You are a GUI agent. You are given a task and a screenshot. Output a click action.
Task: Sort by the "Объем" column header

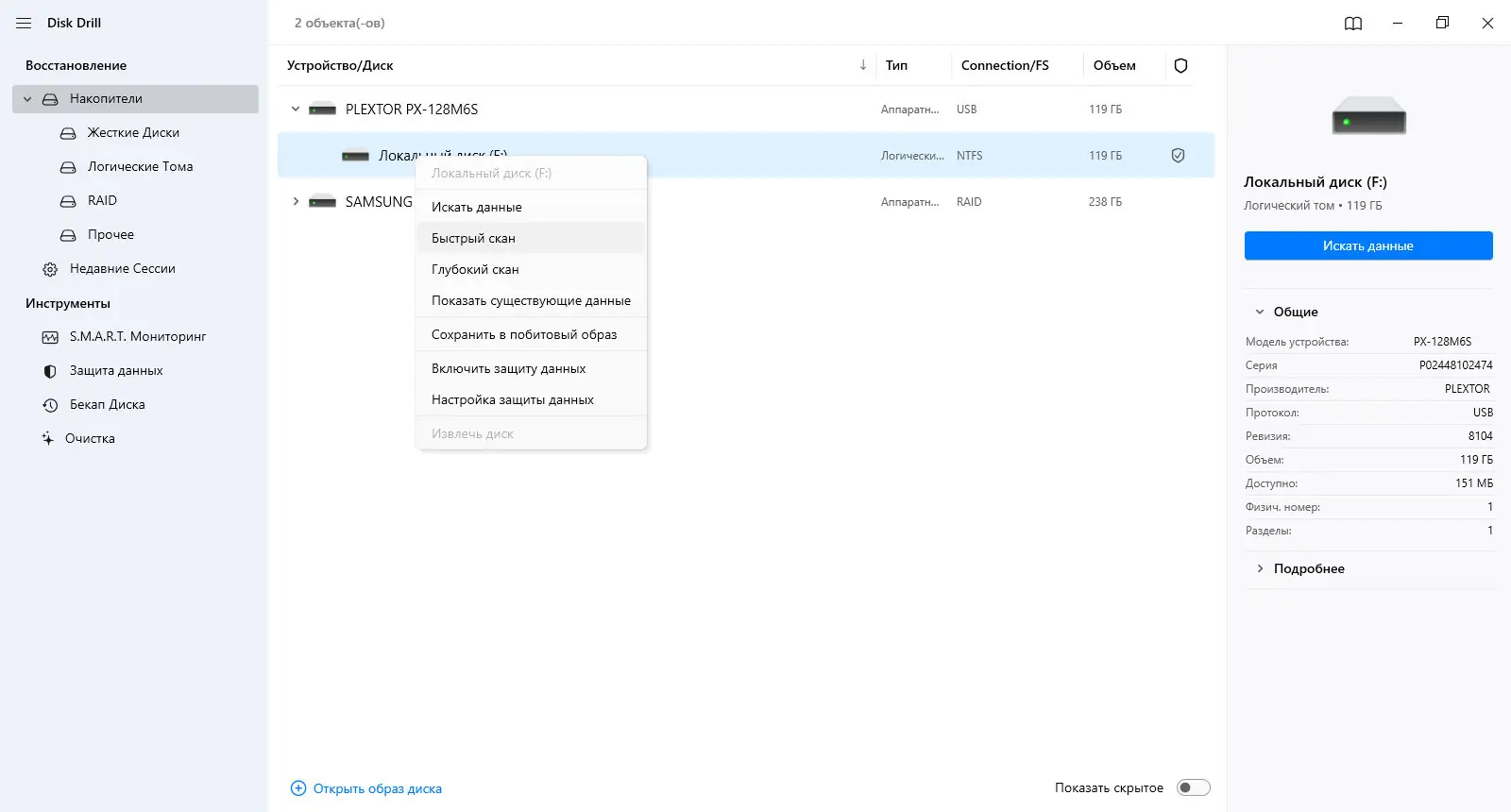(1114, 66)
